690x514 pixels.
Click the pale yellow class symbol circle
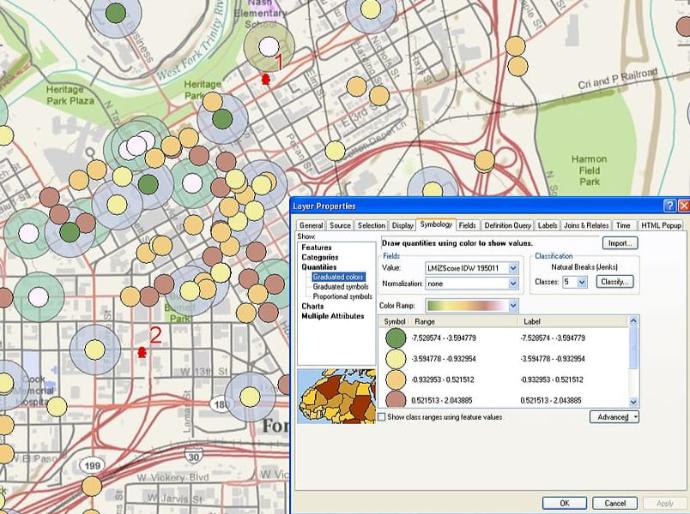pos(396,358)
